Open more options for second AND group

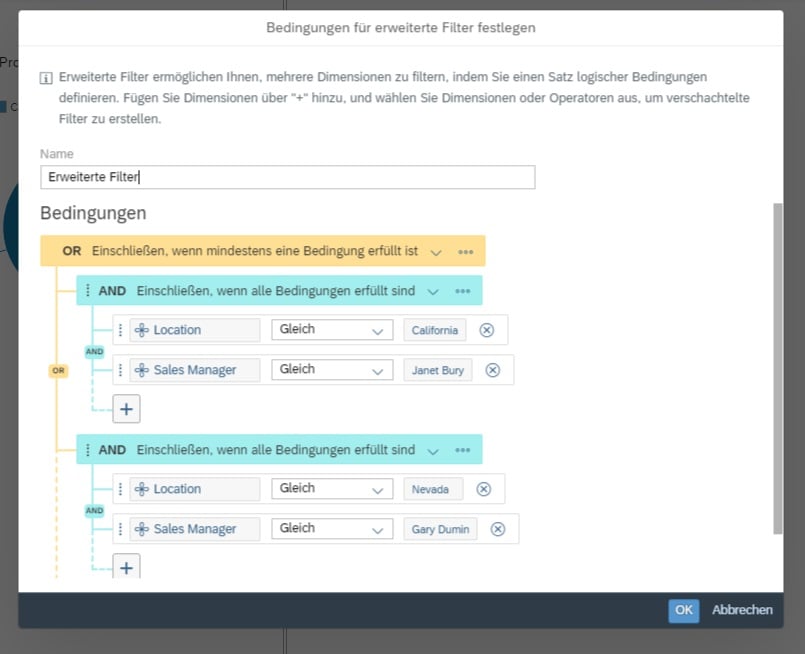(x=462, y=450)
